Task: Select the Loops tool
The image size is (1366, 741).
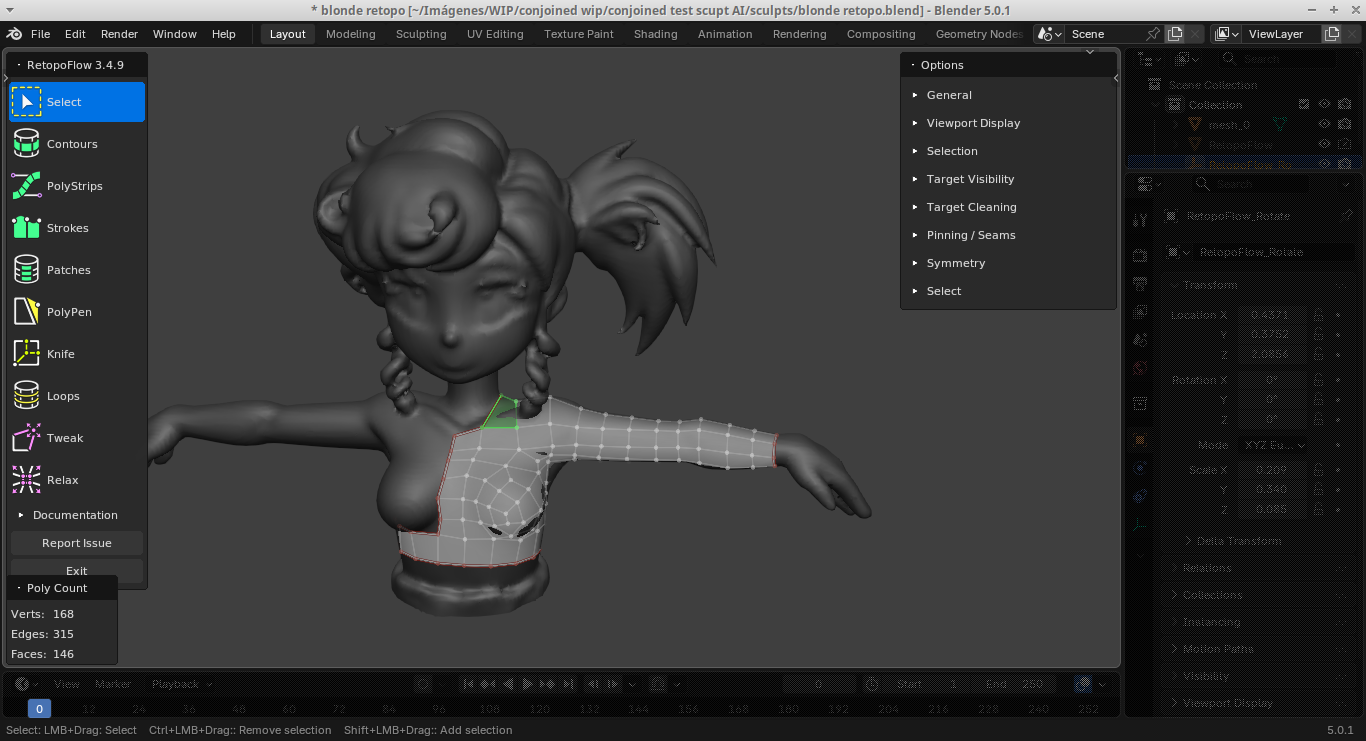Action: point(77,396)
